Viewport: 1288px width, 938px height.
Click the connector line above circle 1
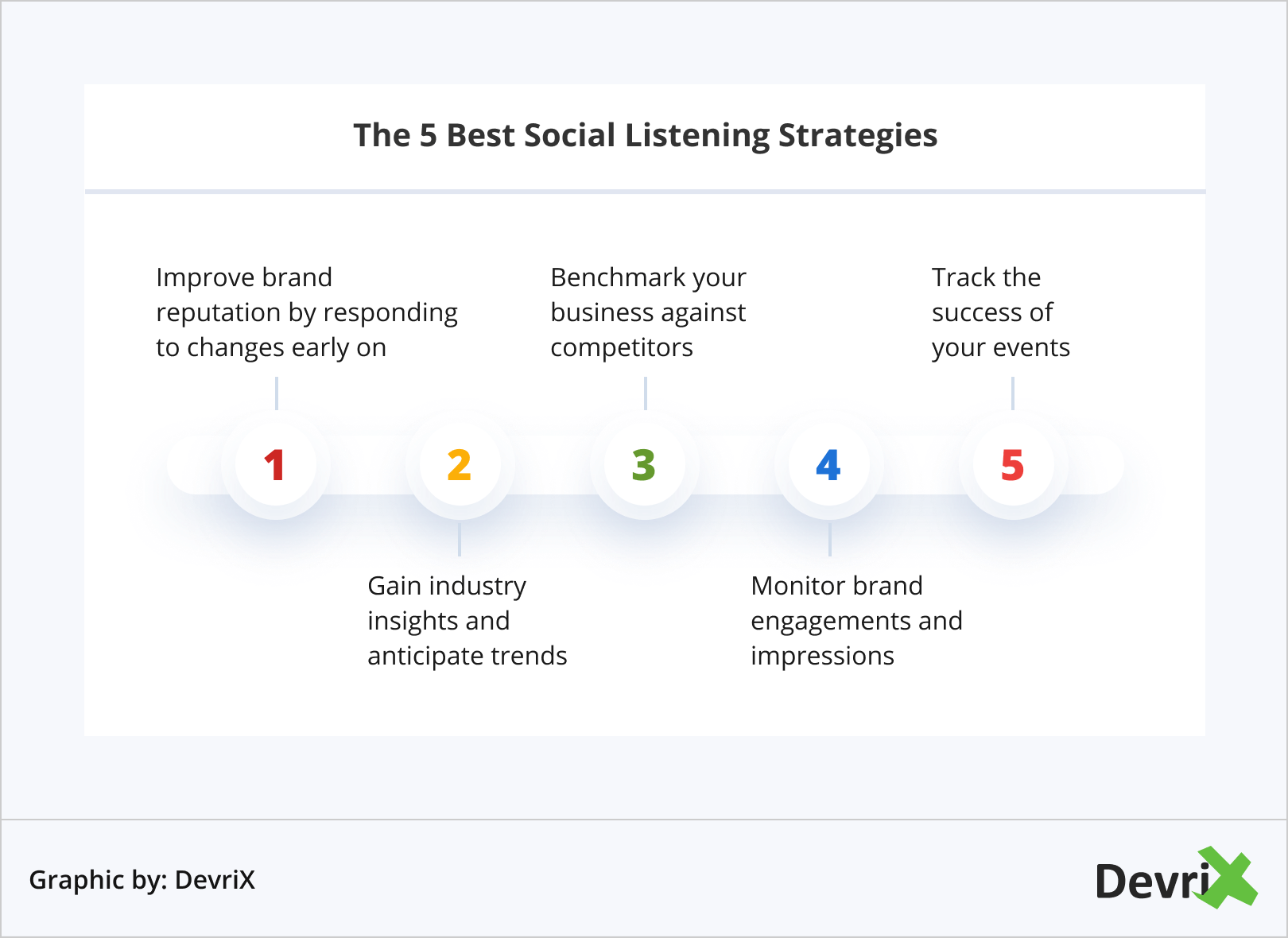pos(276,393)
